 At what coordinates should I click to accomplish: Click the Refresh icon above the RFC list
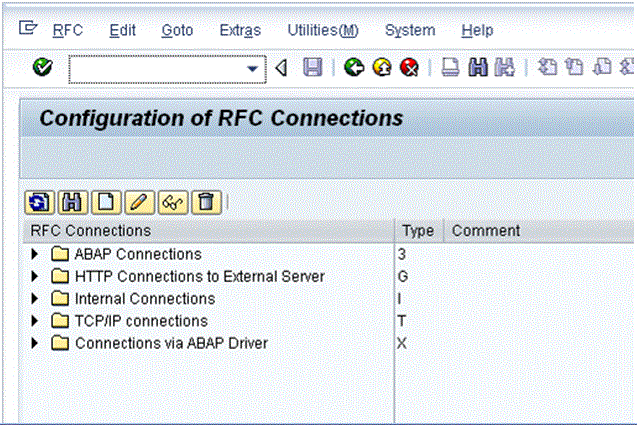point(39,202)
